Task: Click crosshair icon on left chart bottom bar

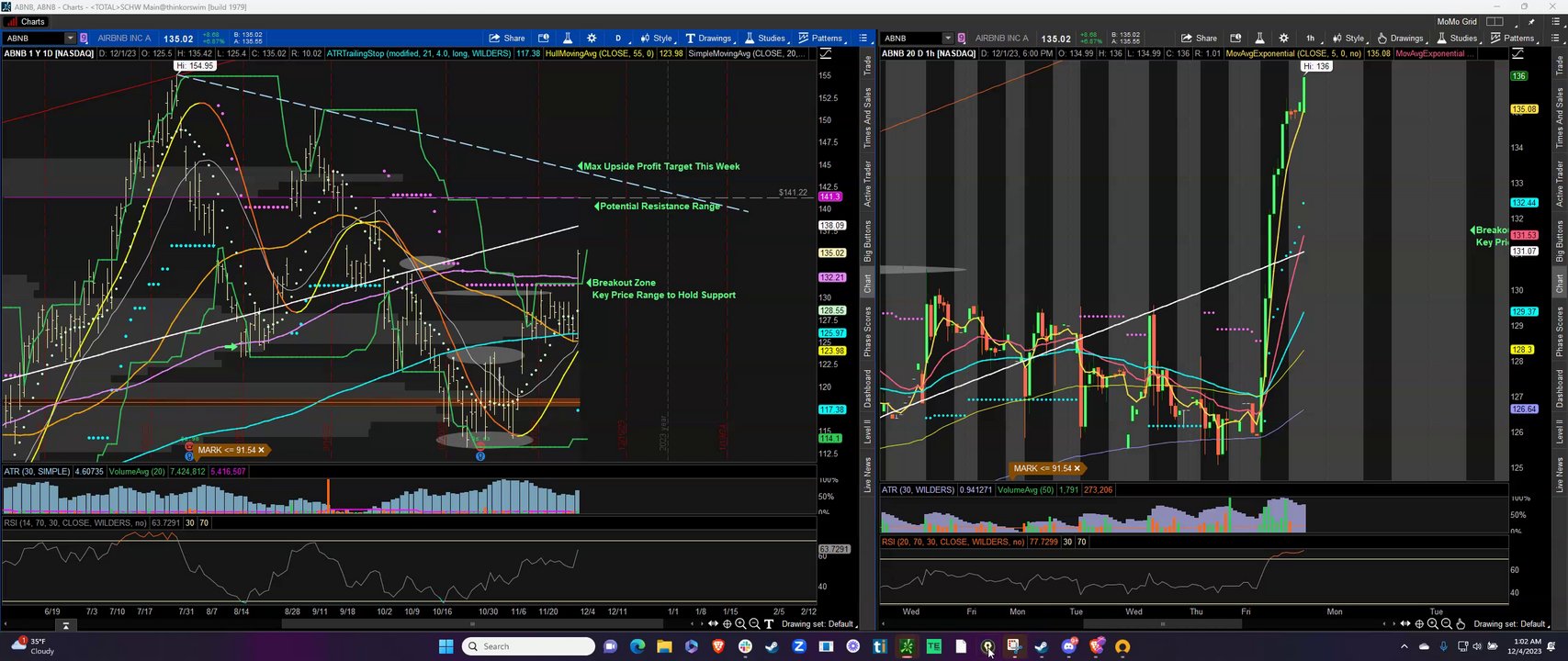Action: [x=727, y=624]
